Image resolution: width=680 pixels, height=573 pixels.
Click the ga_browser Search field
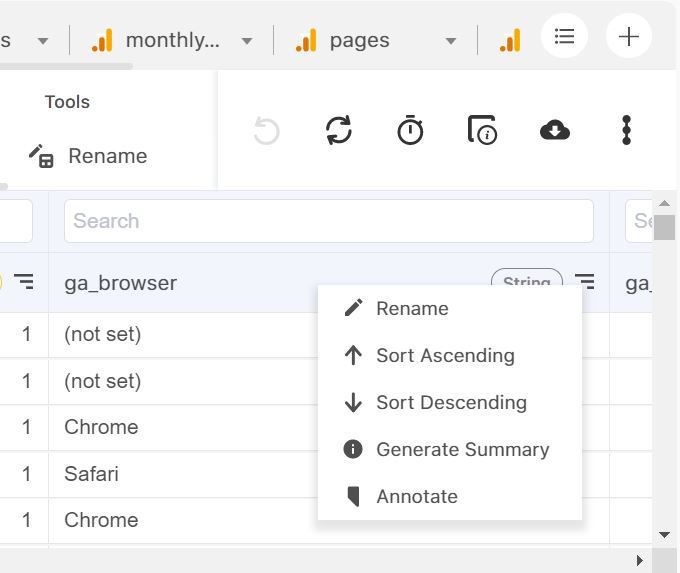pos(329,221)
